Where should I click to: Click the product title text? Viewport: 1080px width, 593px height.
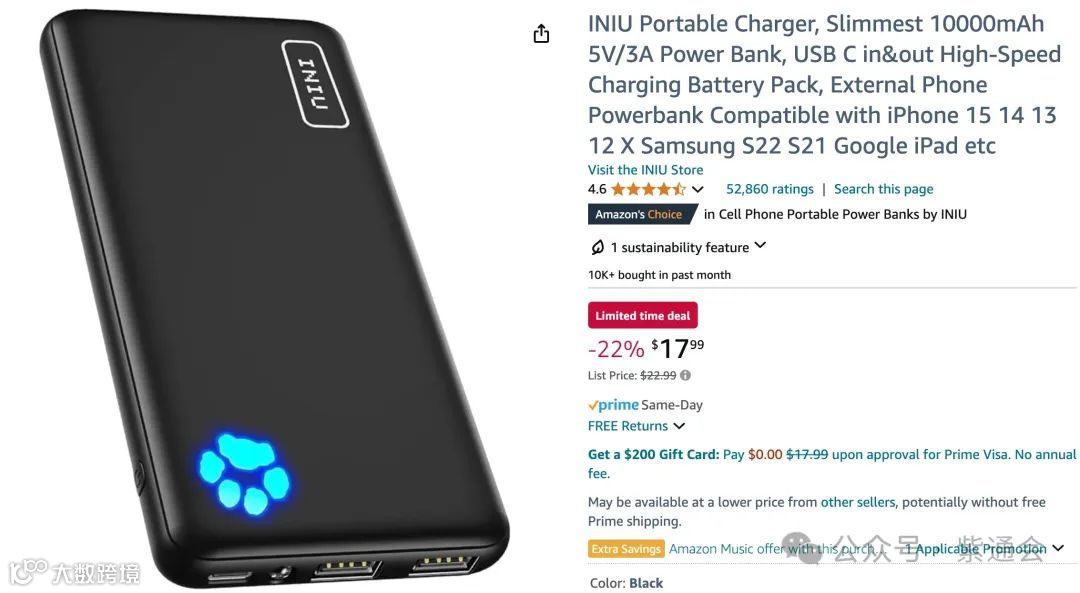(x=824, y=85)
